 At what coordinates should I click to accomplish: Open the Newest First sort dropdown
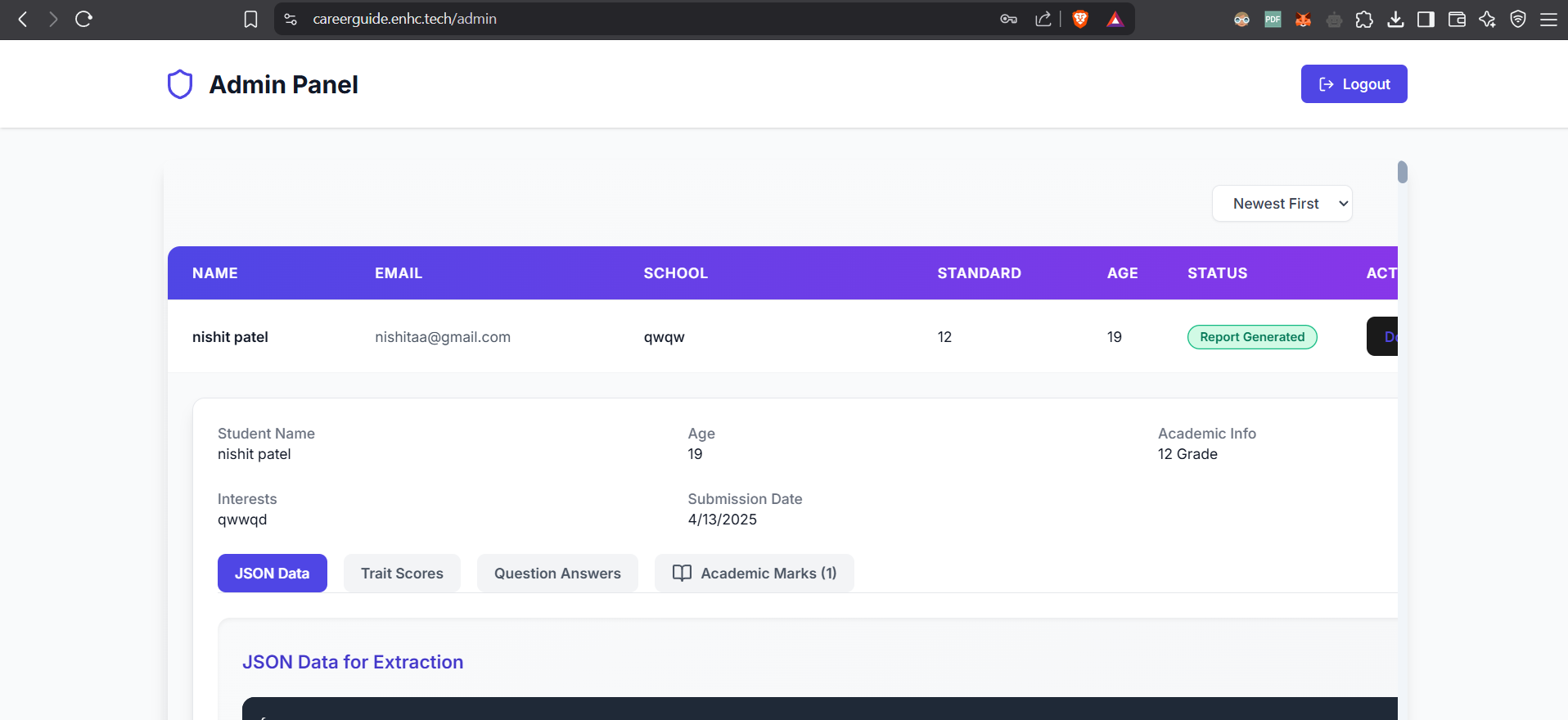pos(1282,204)
